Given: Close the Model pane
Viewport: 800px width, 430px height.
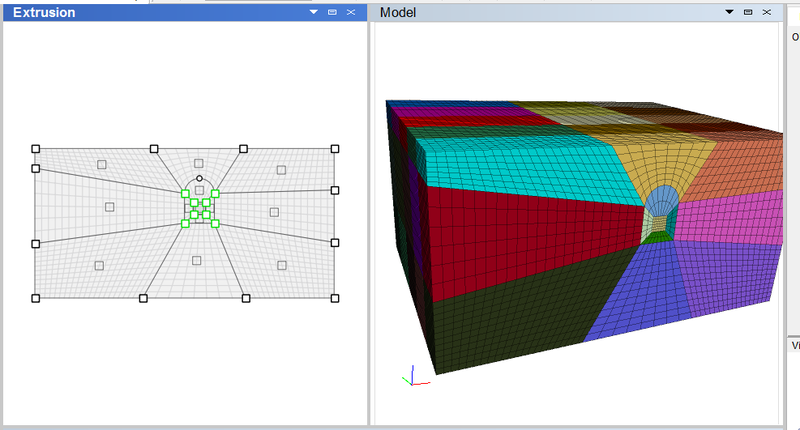Looking at the screenshot, I should (x=766, y=12).
